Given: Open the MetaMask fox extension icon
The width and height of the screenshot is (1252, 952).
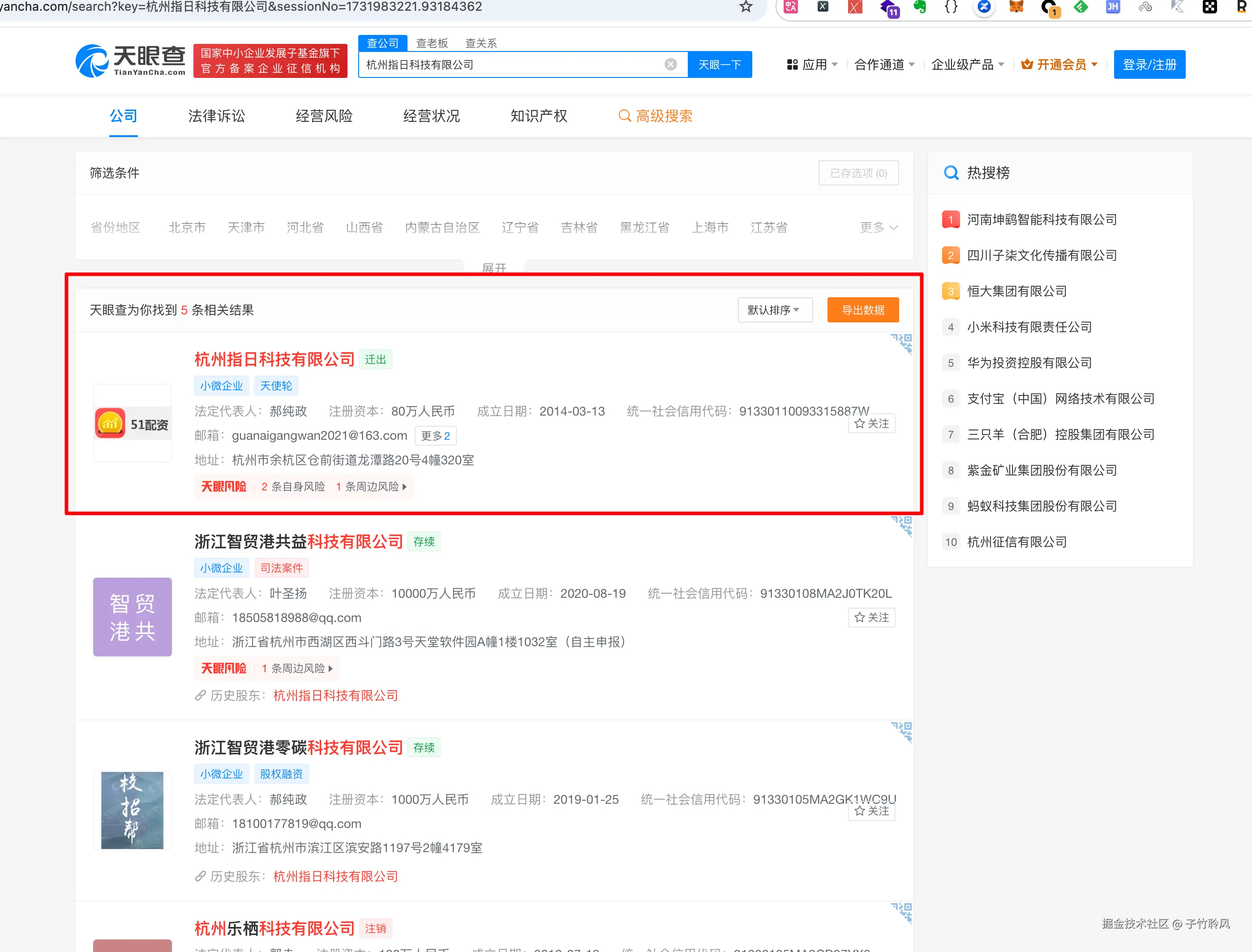Looking at the screenshot, I should [x=1016, y=7].
